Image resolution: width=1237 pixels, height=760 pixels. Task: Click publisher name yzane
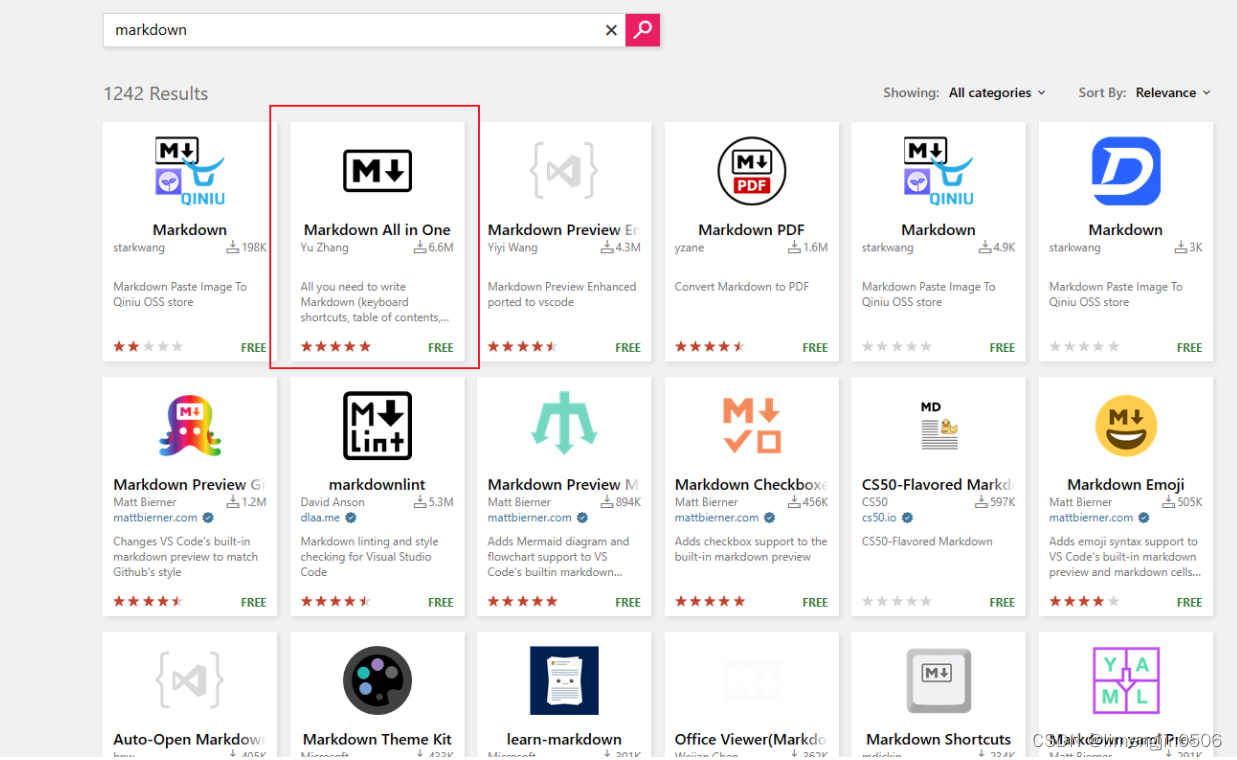(690, 247)
